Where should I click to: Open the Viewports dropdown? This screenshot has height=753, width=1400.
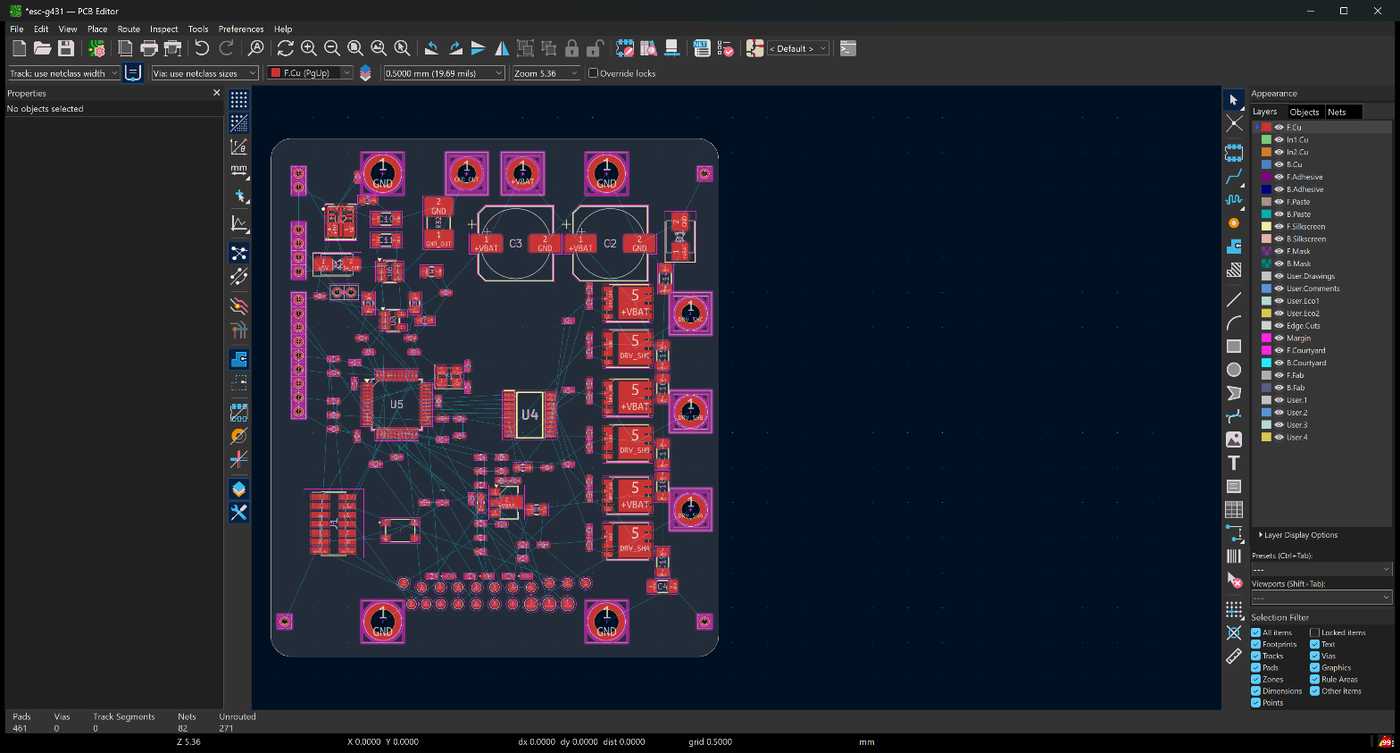pos(1321,597)
